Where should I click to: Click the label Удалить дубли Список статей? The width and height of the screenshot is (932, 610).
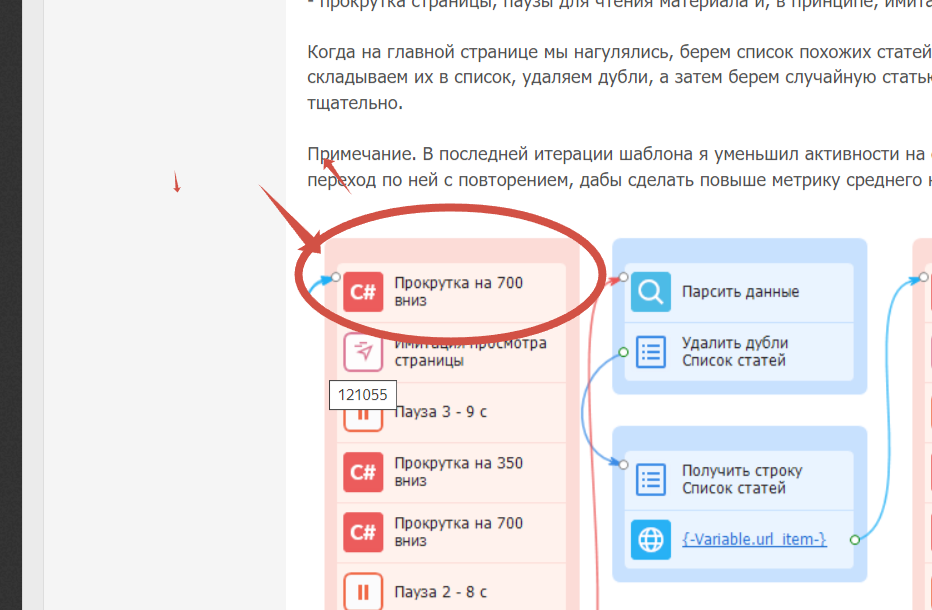coord(735,352)
